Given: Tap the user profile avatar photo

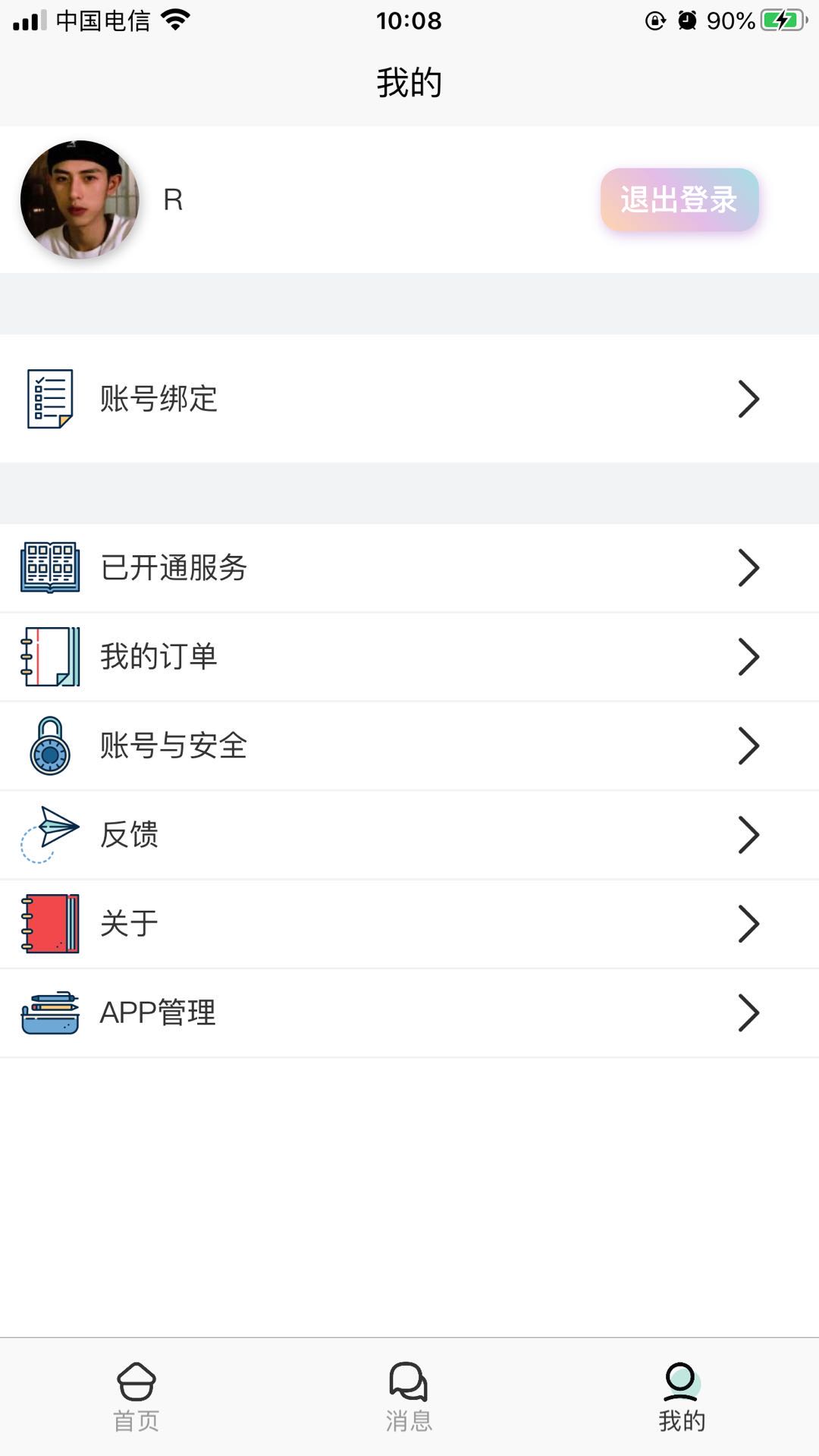Looking at the screenshot, I should (x=80, y=199).
